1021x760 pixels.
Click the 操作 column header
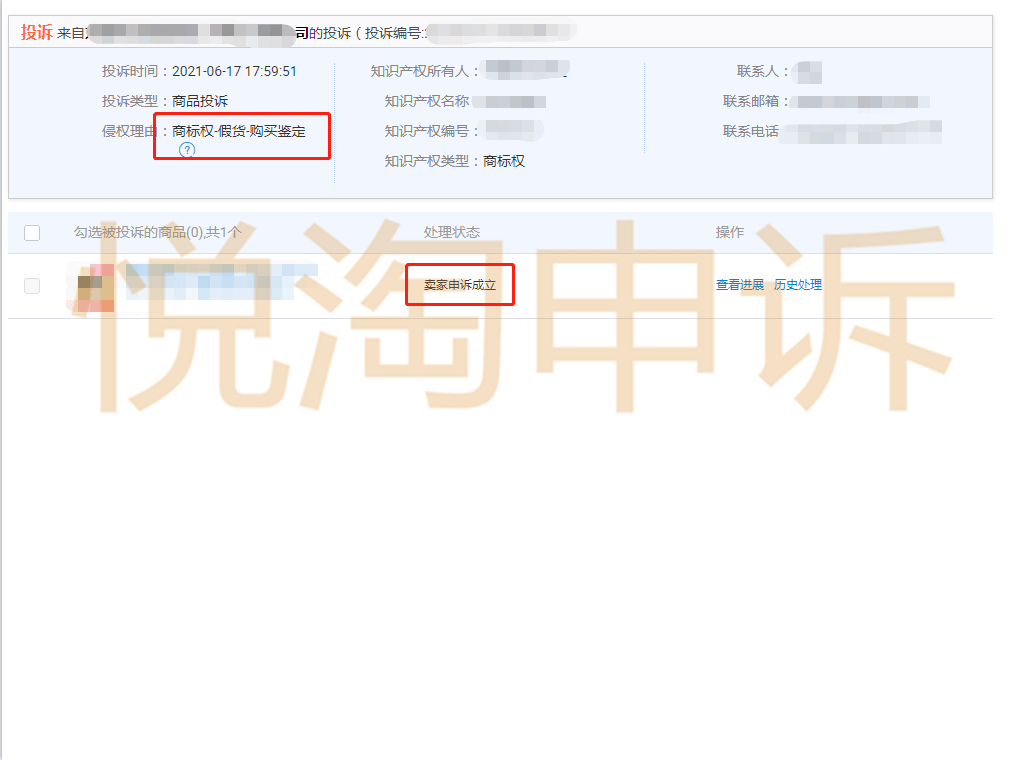pos(731,232)
